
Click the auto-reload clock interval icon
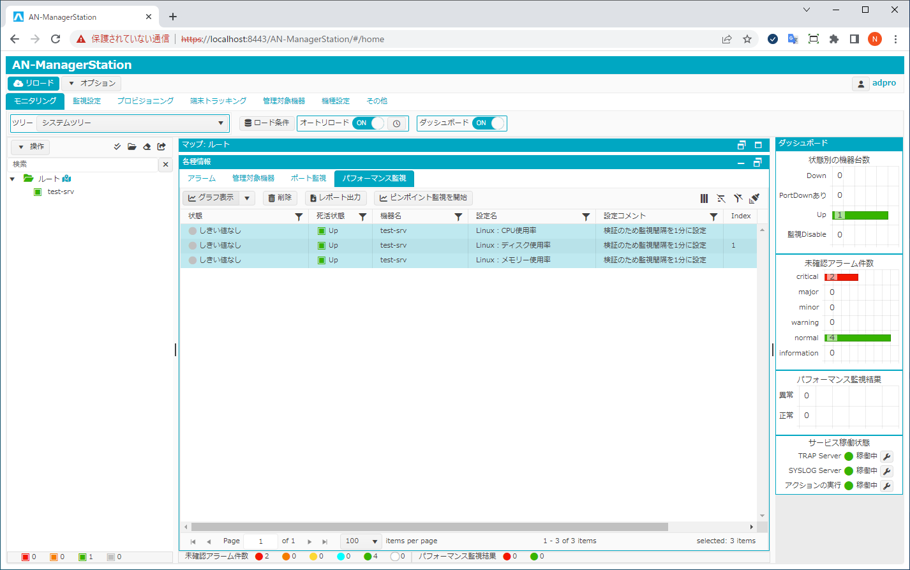(396, 124)
